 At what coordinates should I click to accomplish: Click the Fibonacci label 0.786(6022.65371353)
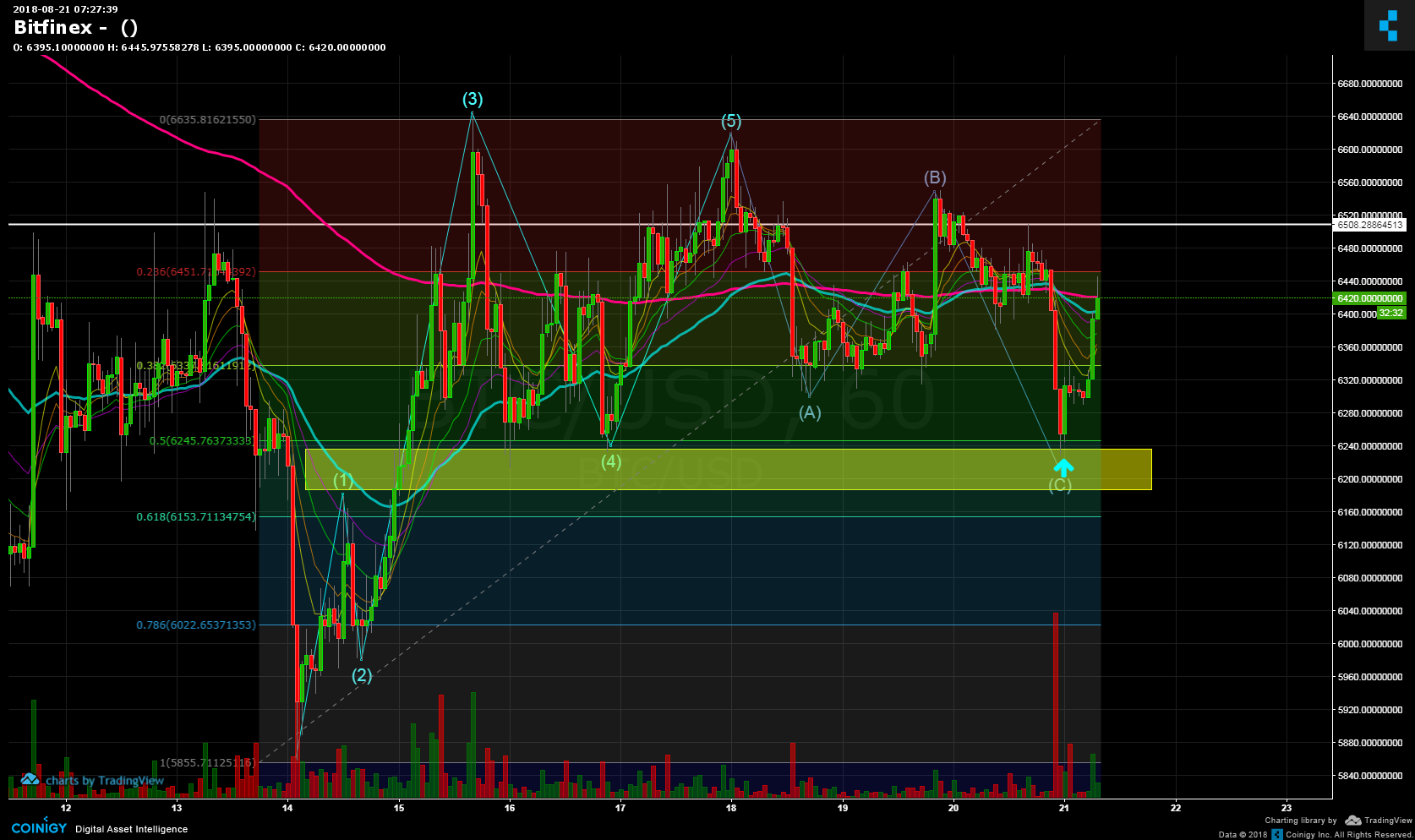(195, 625)
